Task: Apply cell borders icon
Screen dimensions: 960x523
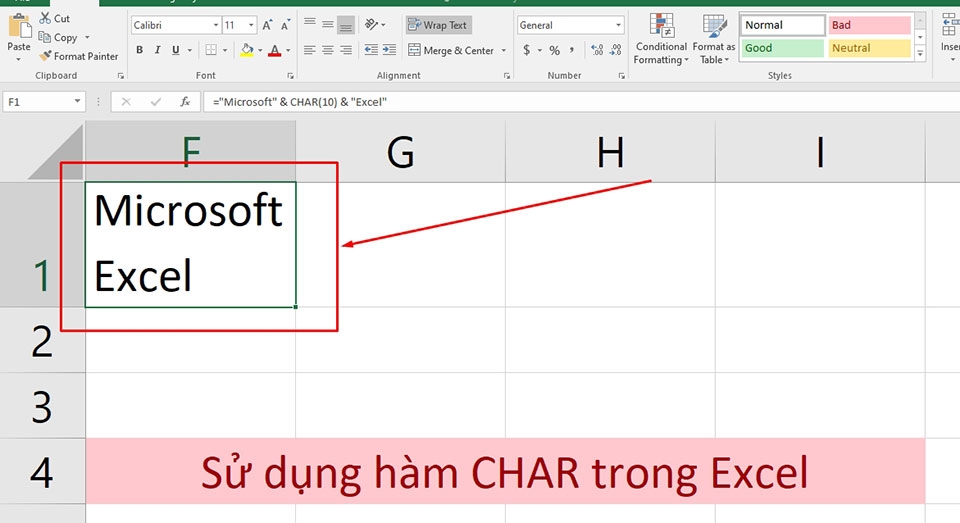Action: (211, 50)
